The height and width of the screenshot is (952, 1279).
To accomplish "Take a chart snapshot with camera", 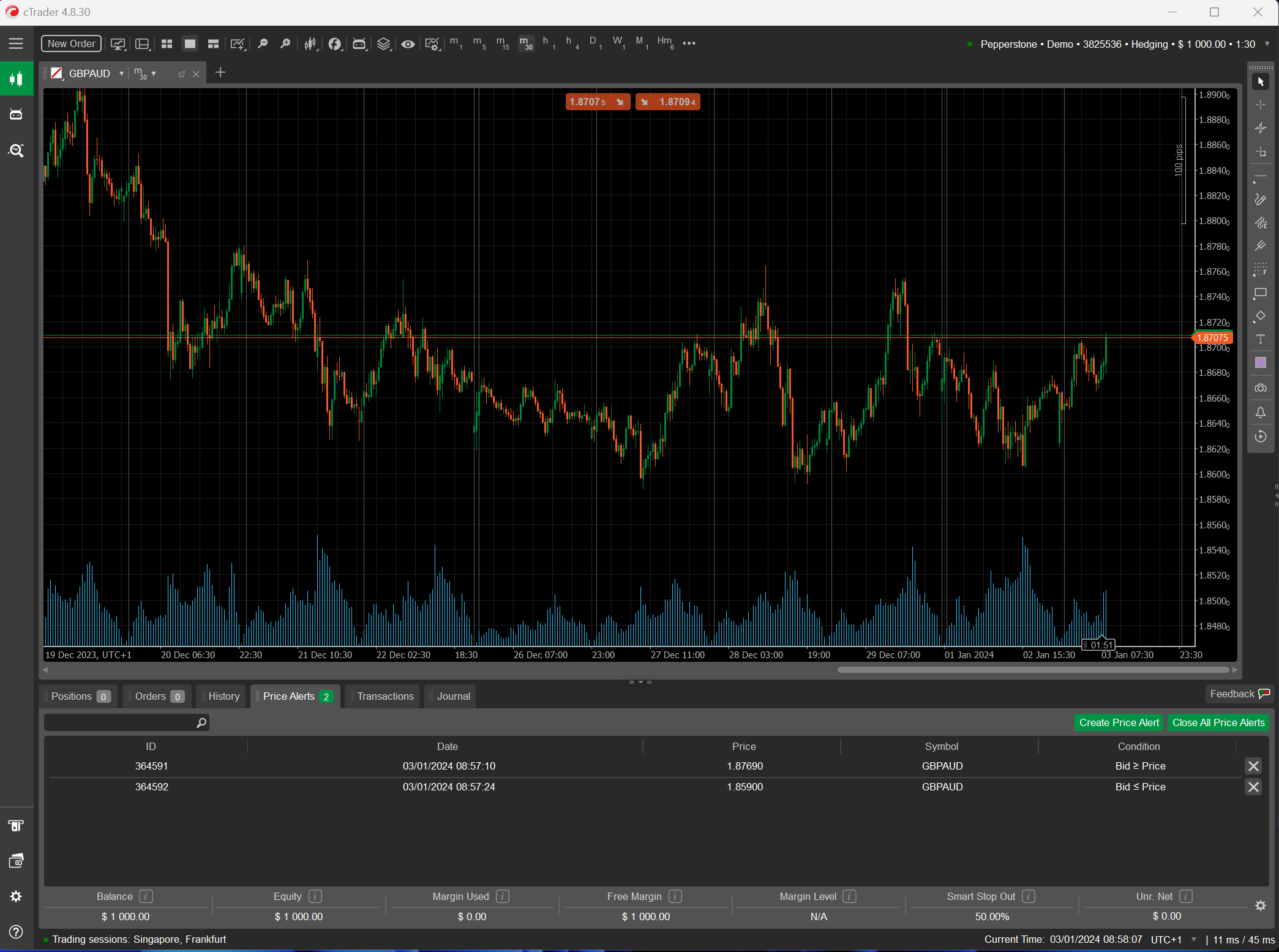I will coord(1261,388).
